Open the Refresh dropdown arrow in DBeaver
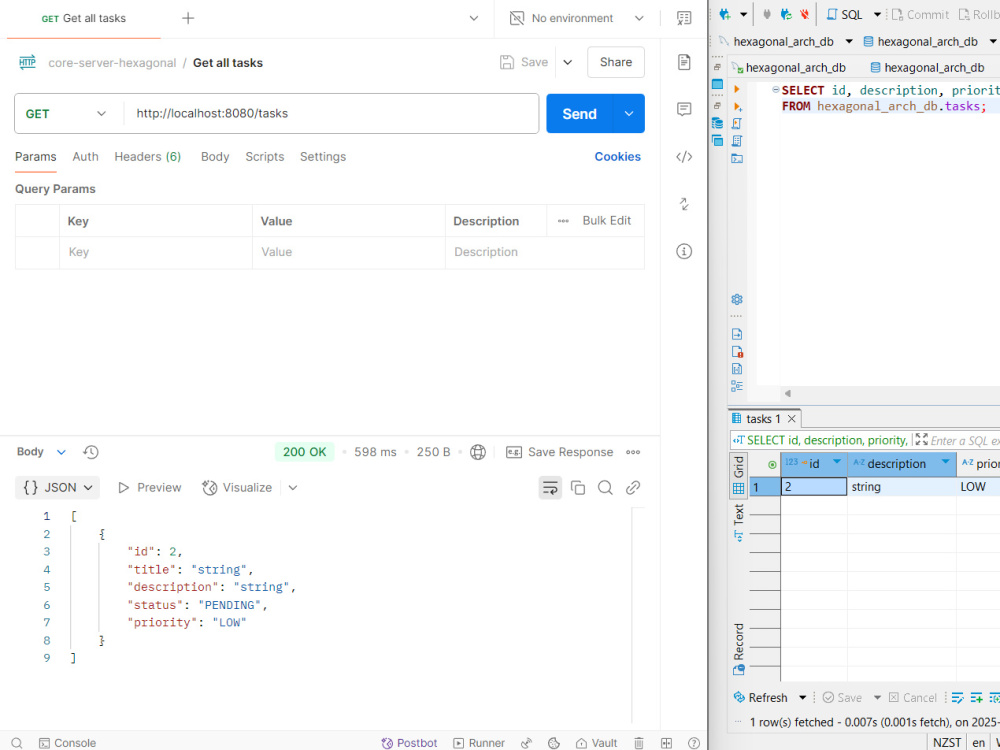The image size is (1000, 750). (x=803, y=698)
